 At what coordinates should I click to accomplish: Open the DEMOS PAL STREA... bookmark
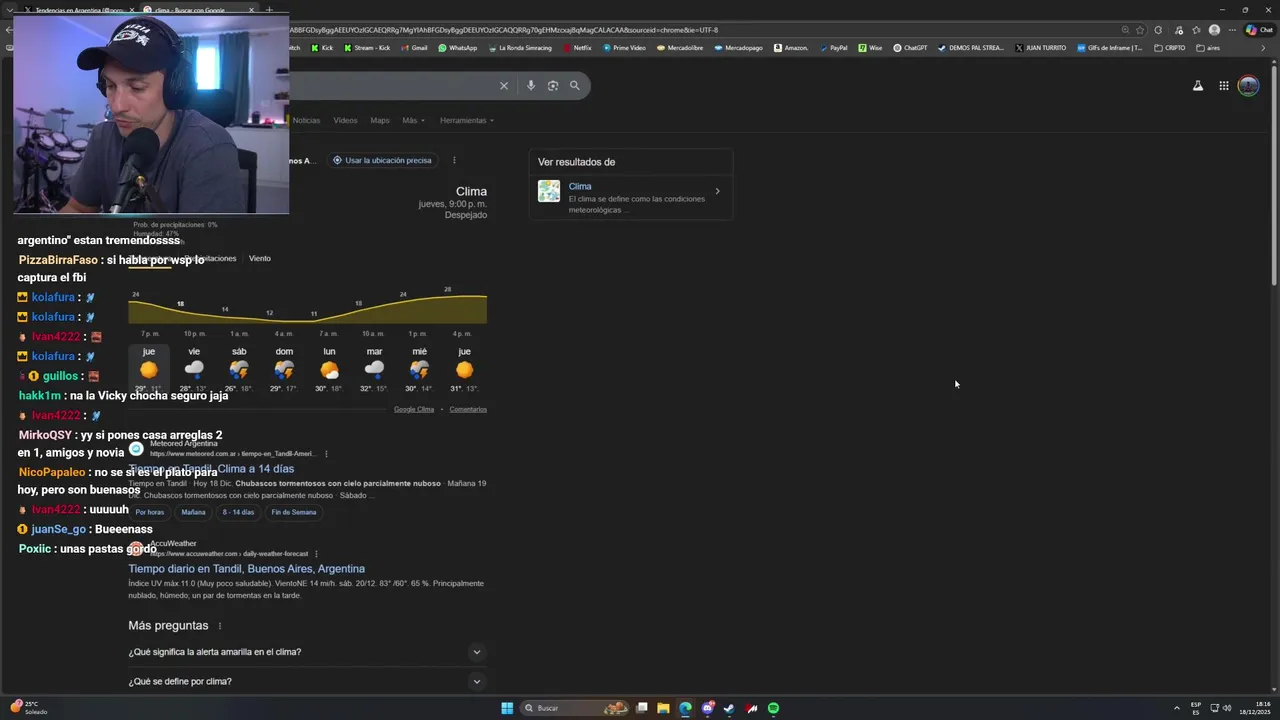coord(971,48)
